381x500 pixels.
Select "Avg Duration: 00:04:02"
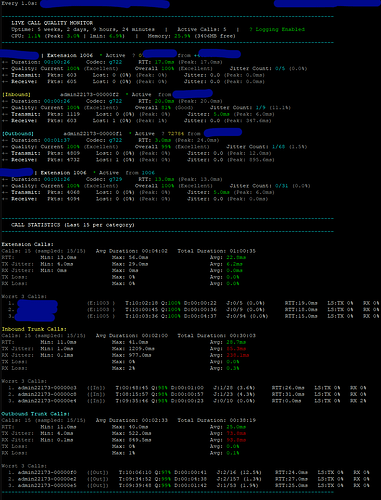coord(132,251)
